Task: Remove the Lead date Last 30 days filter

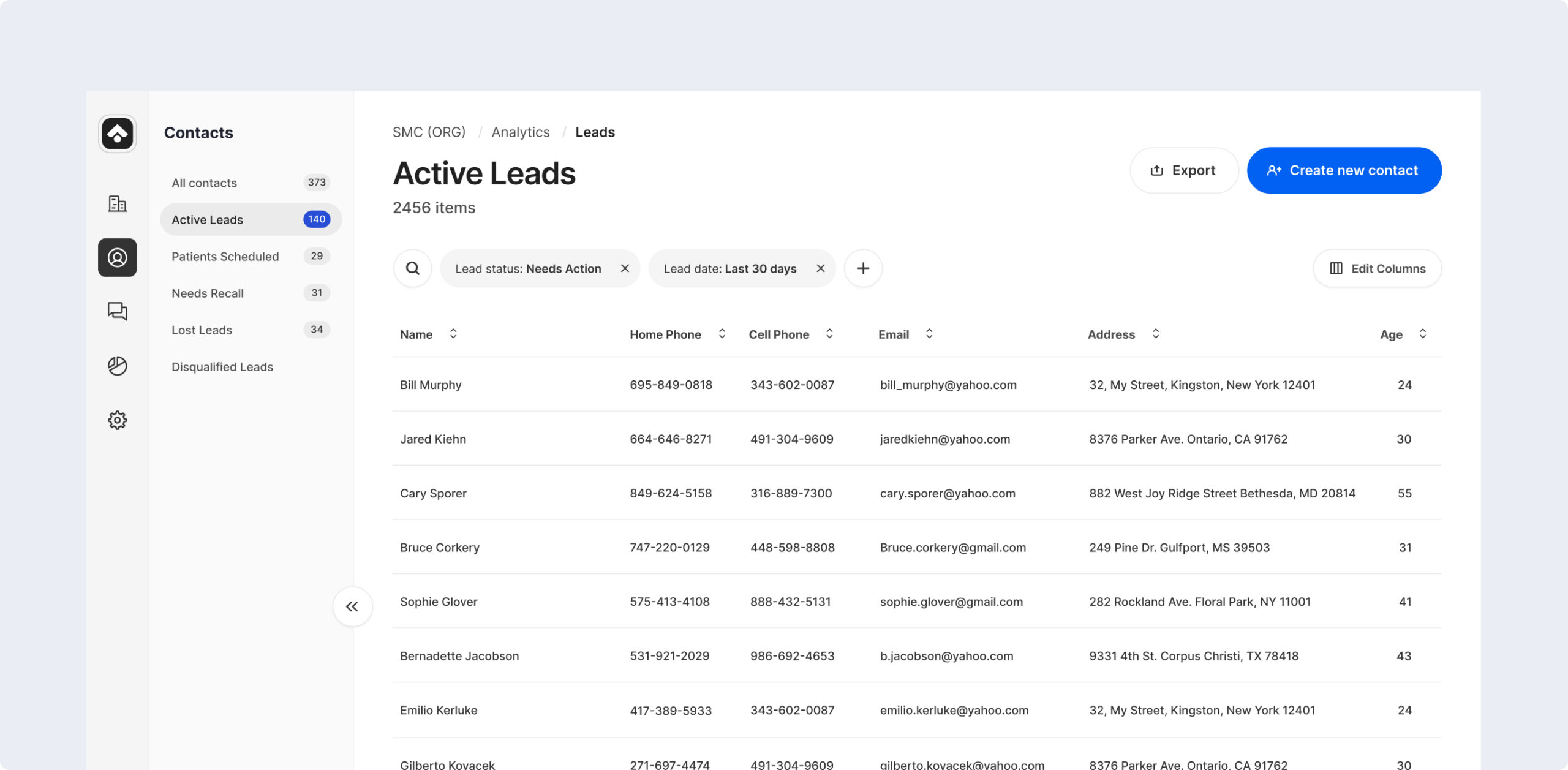Action: (821, 268)
